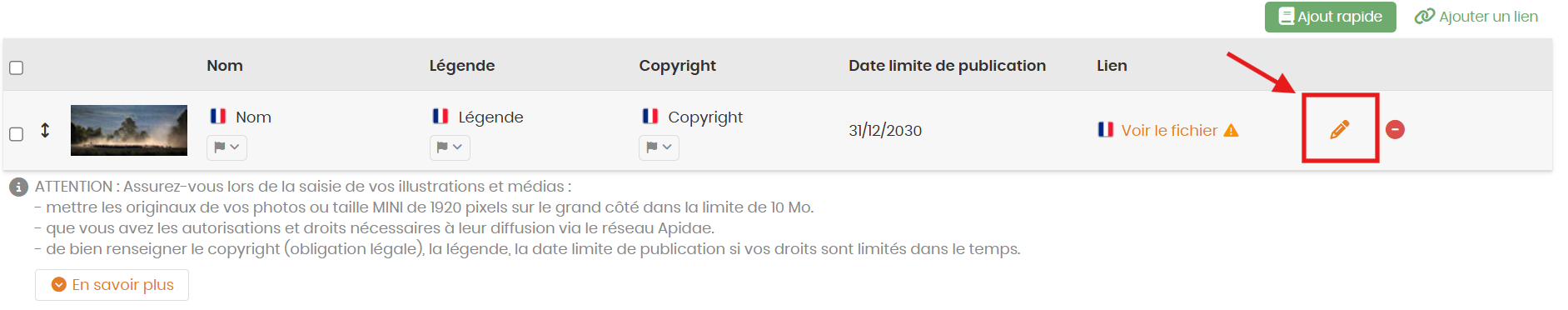The height and width of the screenshot is (310, 1568).
Task: Click the Ajout rapide button
Action: (1330, 17)
